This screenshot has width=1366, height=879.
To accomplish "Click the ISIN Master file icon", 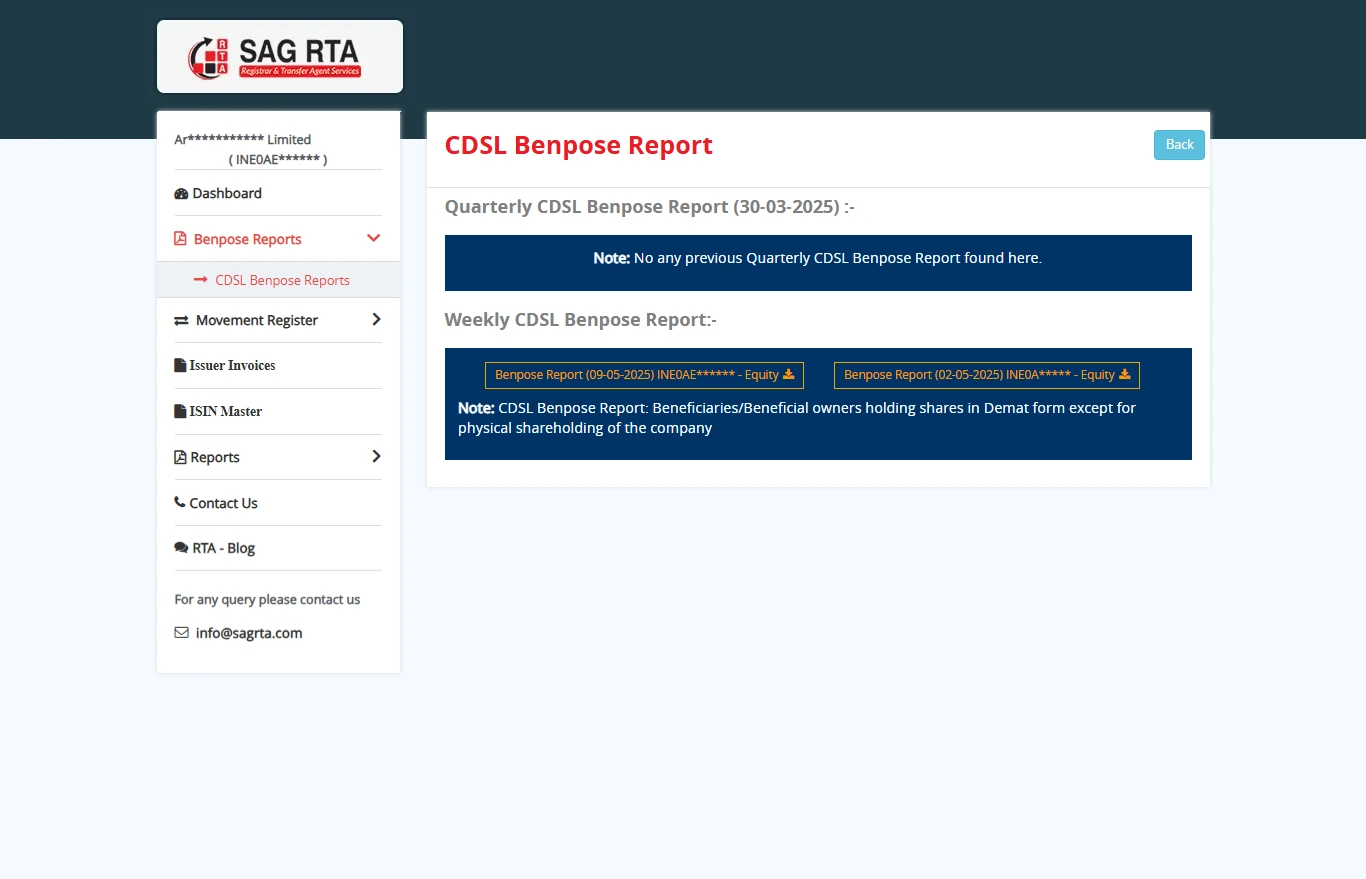I will click(180, 412).
